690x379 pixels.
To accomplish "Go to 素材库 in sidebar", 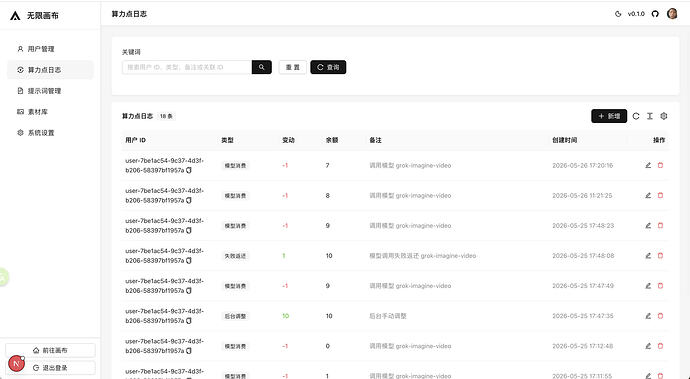I will (50, 112).
